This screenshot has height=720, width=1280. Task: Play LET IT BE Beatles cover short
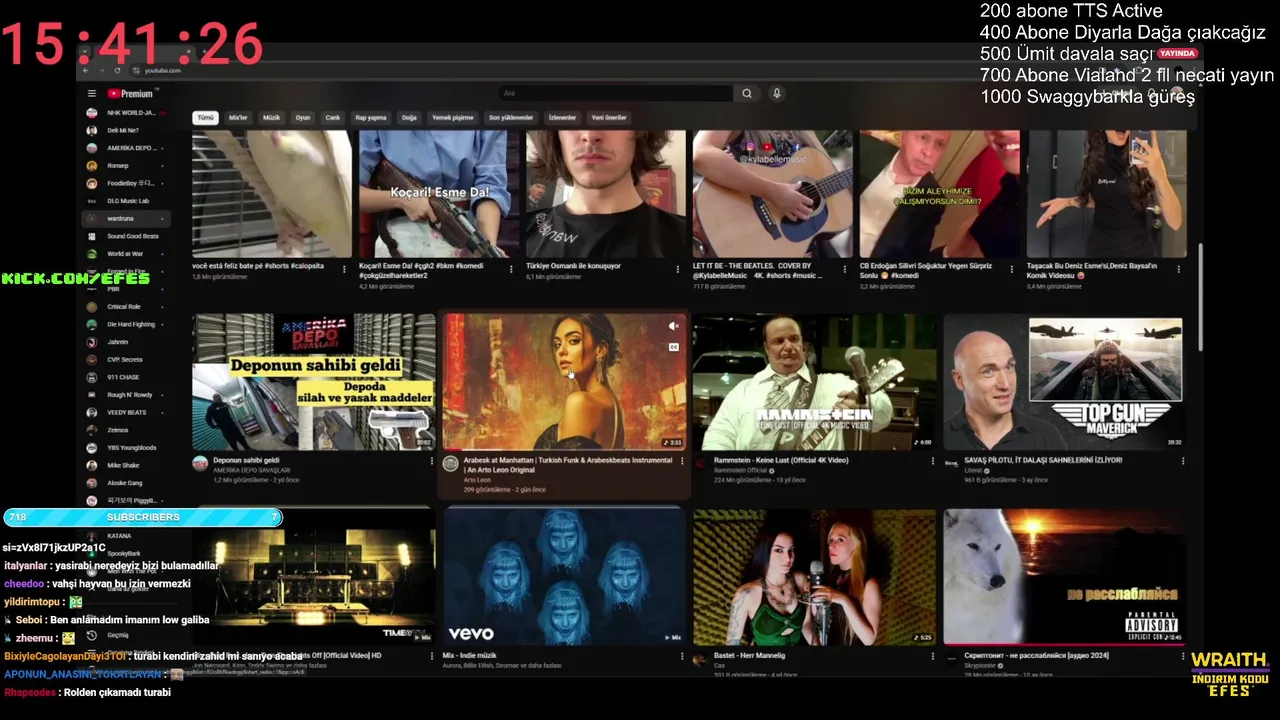[x=773, y=194]
